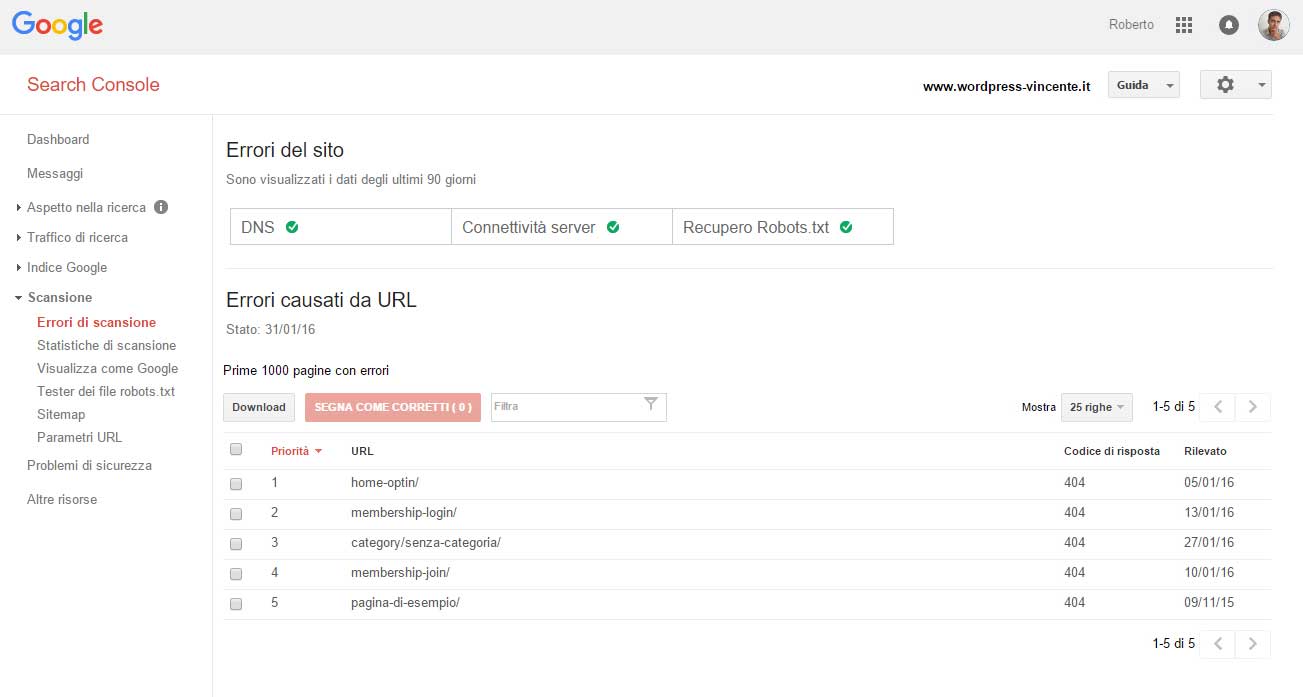
Task: Open Dashboard in the sidebar
Action: 58,140
